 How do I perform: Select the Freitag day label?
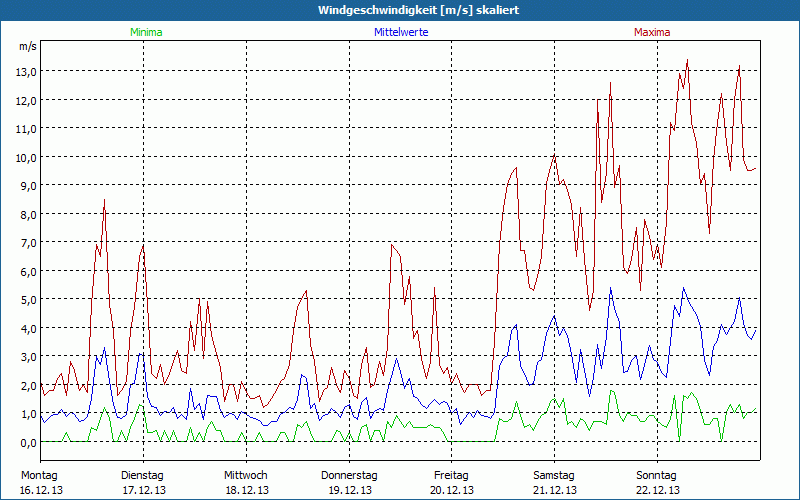451,475
